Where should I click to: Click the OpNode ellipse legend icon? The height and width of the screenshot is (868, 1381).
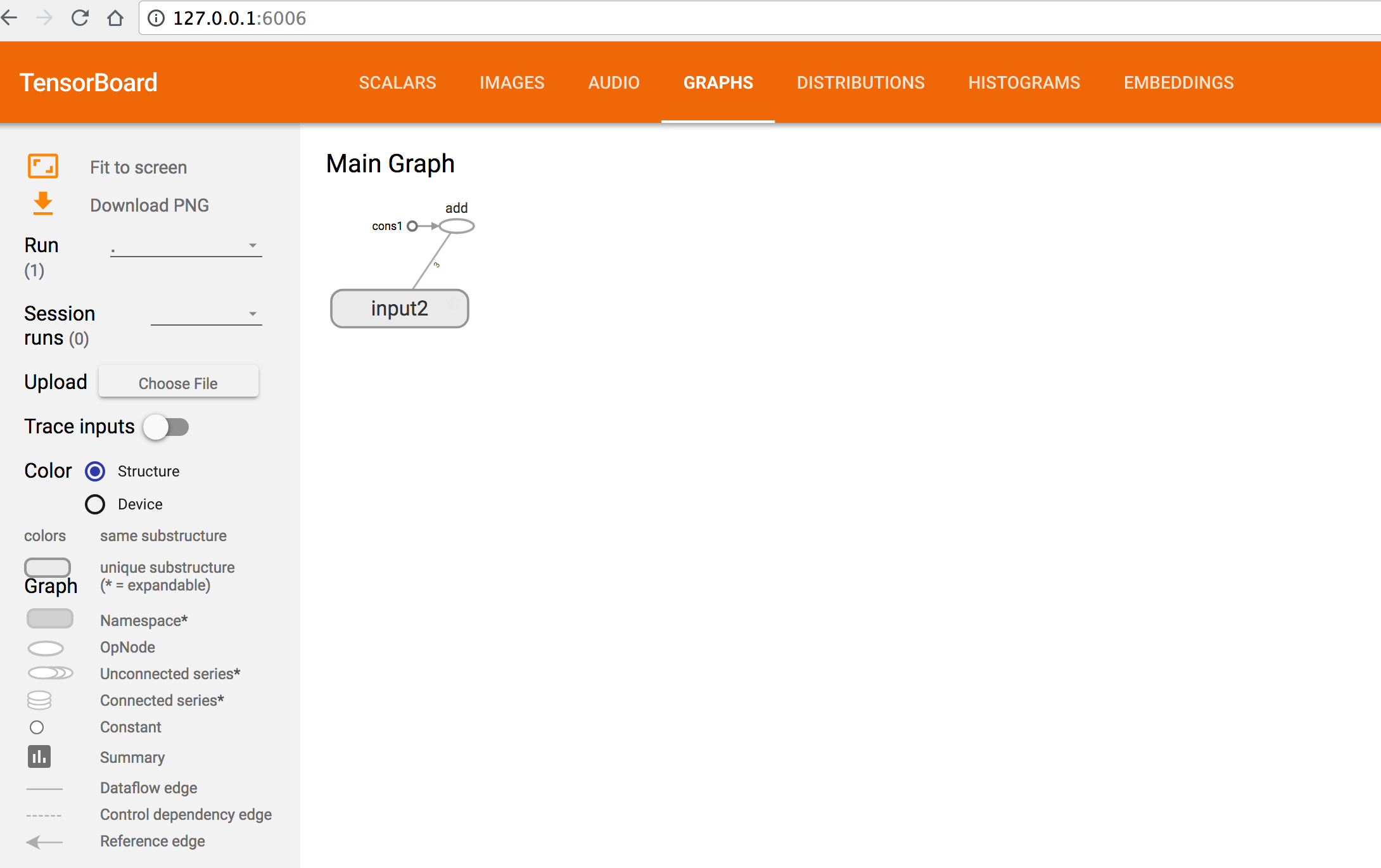(x=46, y=648)
